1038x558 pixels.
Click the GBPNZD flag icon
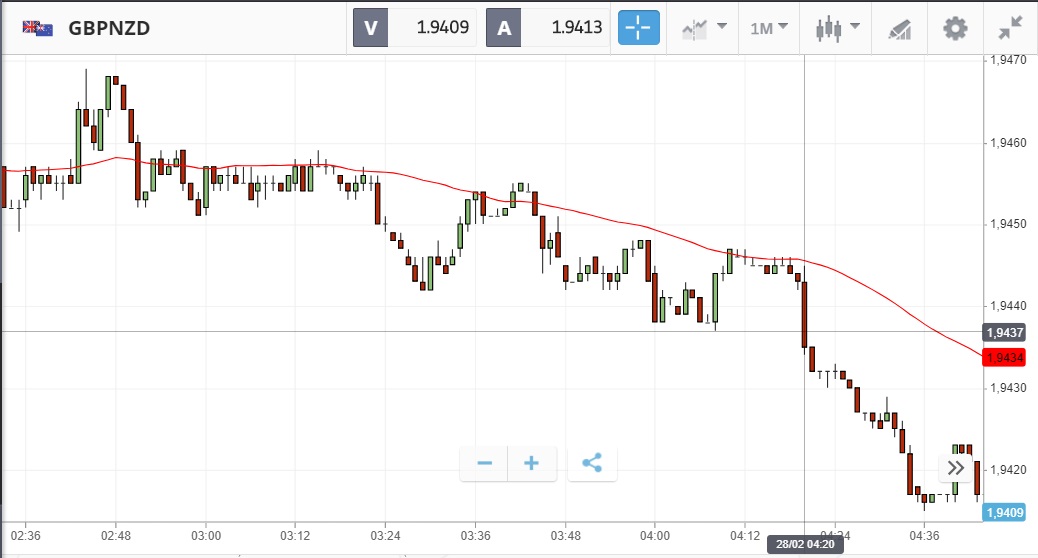point(38,28)
